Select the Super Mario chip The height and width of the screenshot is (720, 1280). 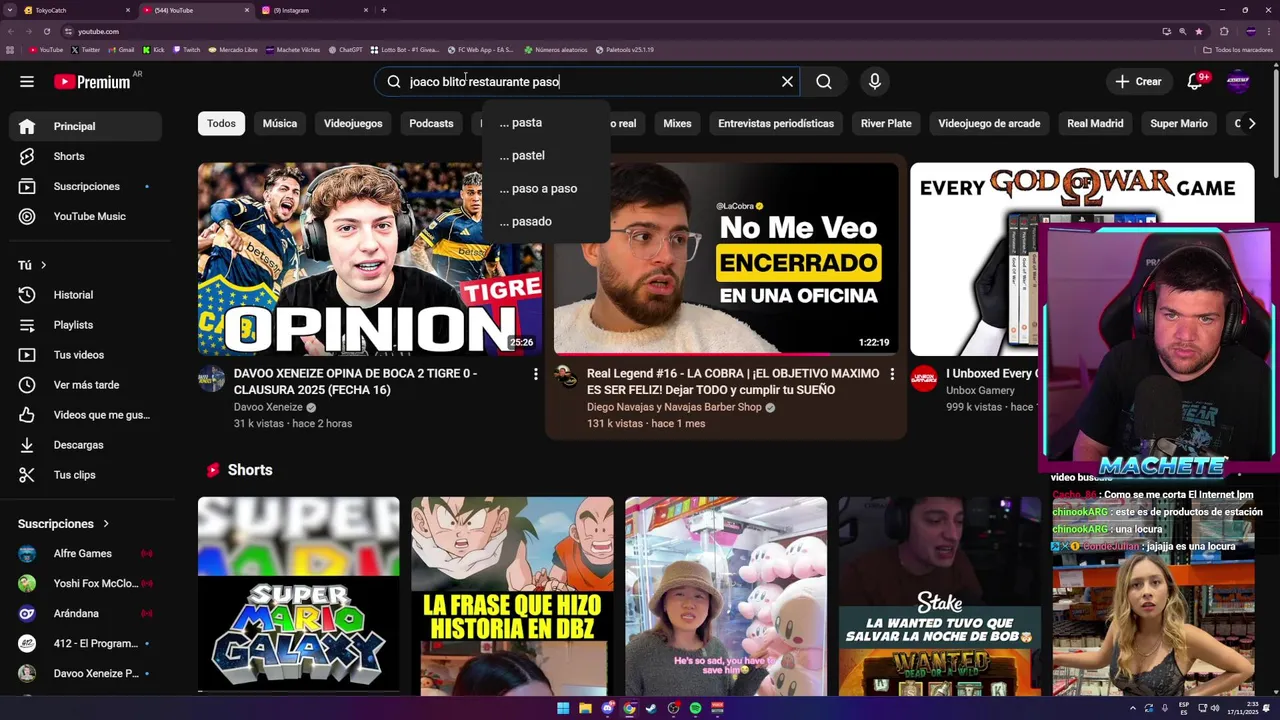pyautogui.click(x=1179, y=124)
